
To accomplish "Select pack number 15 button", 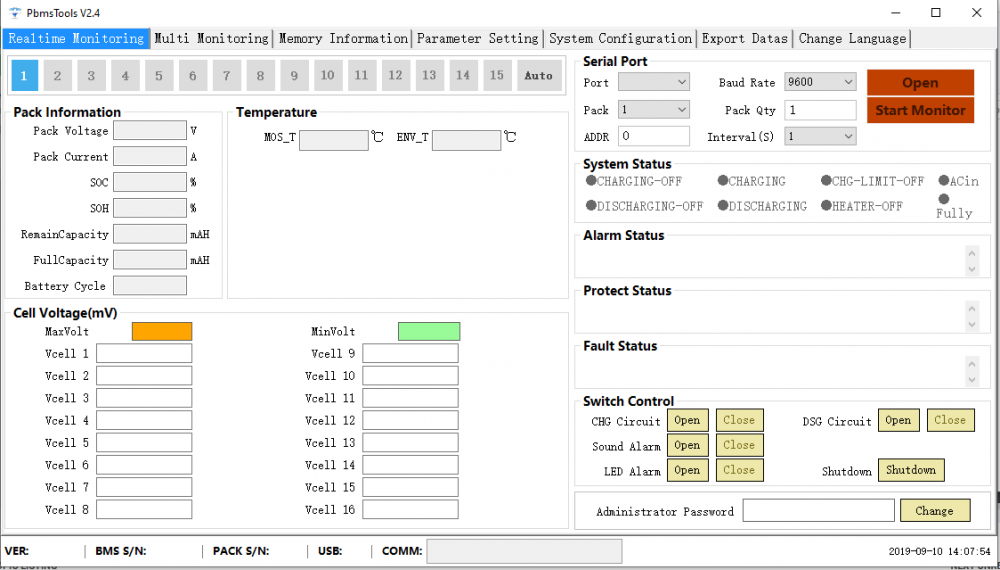I will point(497,75).
